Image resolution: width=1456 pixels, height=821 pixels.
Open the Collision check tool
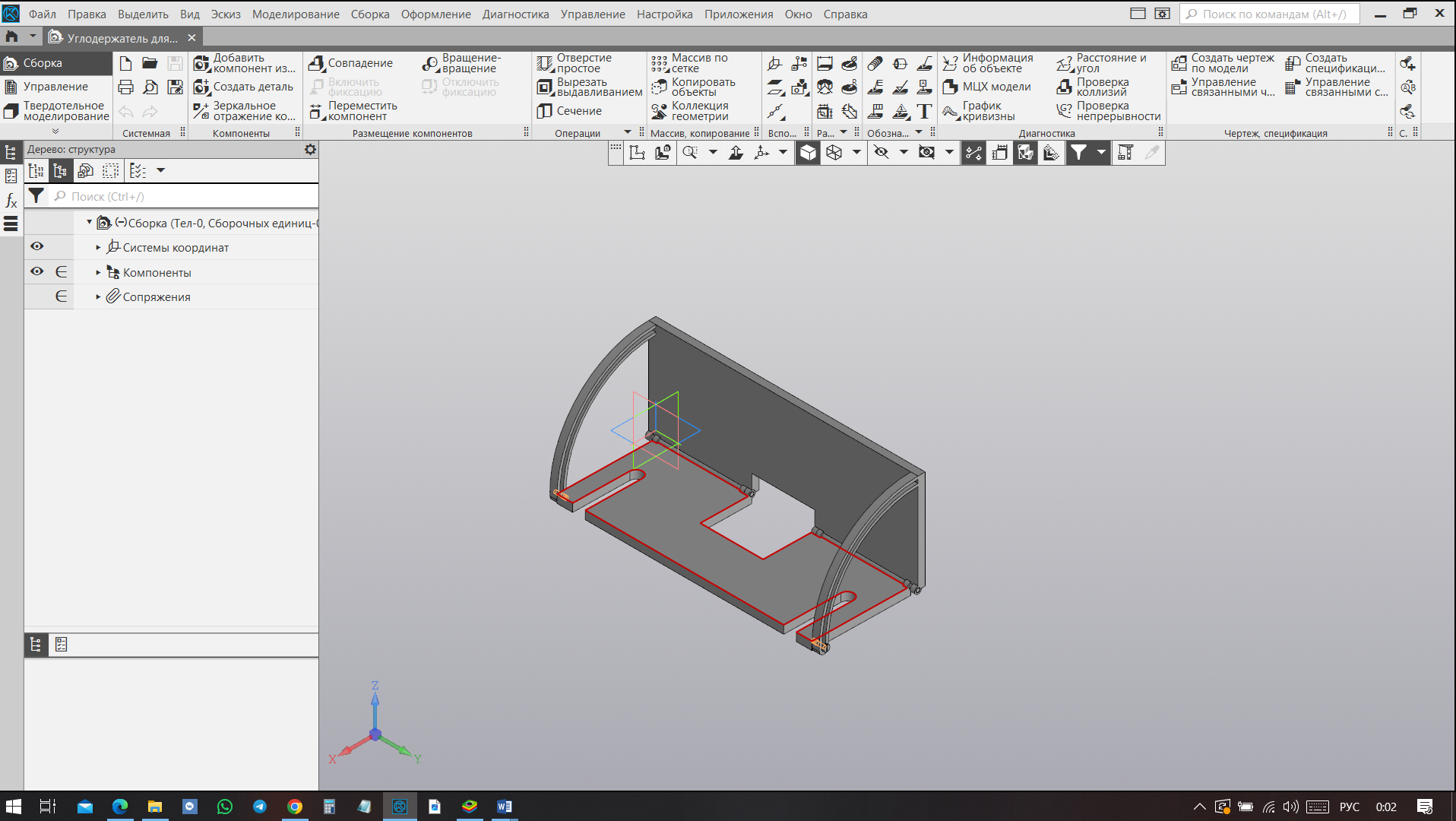(1065, 87)
